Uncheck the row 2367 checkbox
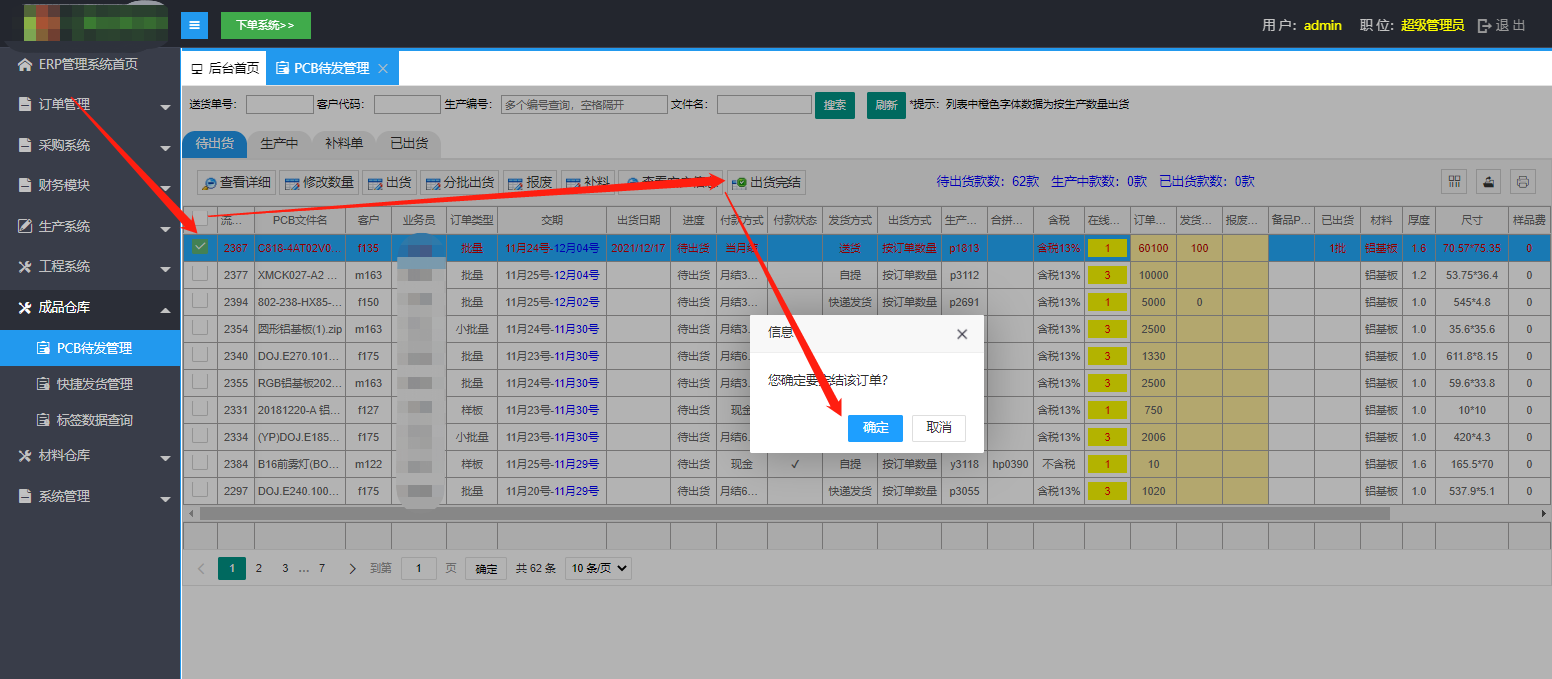Viewport: 1552px width, 679px height. [200, 247]
